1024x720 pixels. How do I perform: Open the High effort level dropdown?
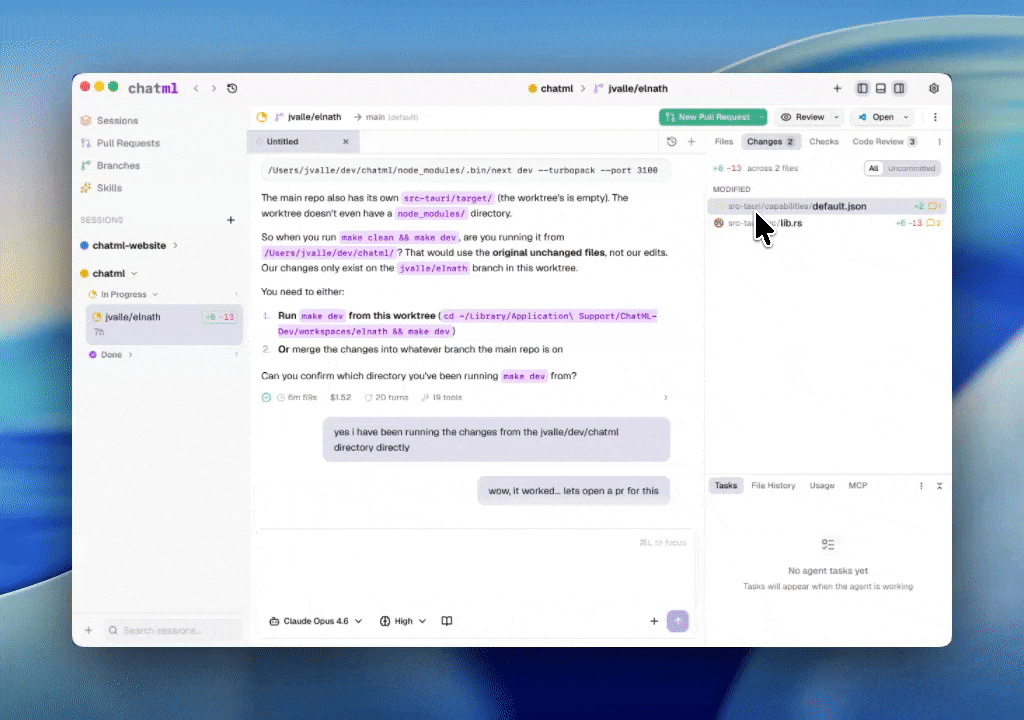(403, 621)
